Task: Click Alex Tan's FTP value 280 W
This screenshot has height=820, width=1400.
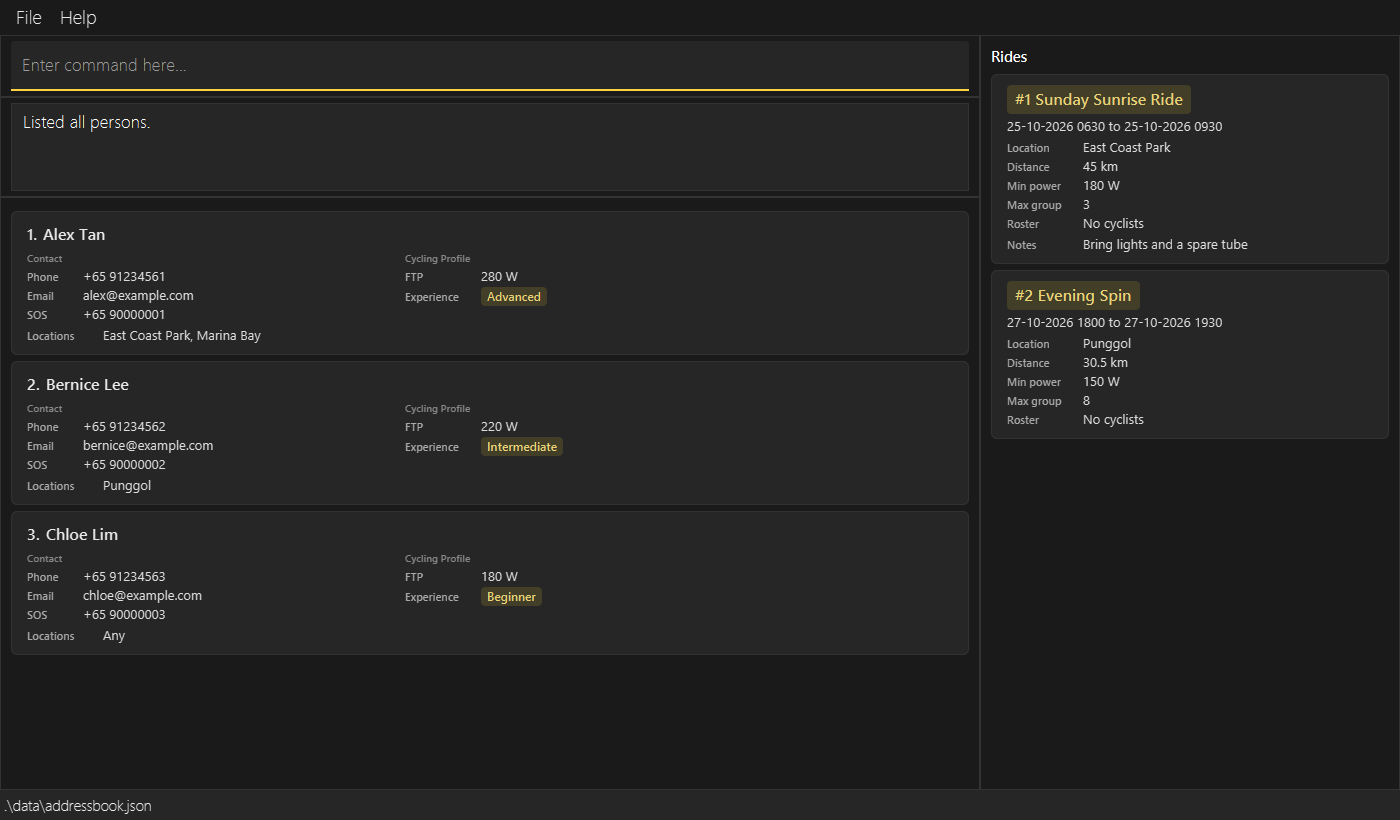Action: click(x=499, y=277)
